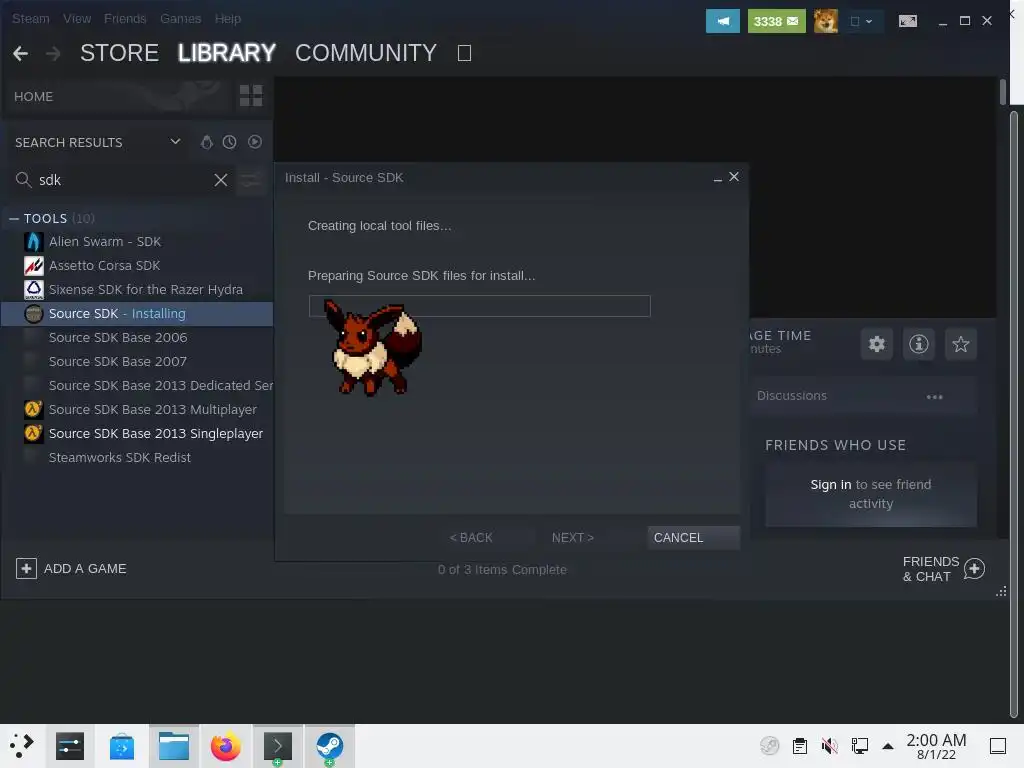This screenshot has width=1024, height=768.
Task: Open Discover store from taskbar
Action: (121, 746)
